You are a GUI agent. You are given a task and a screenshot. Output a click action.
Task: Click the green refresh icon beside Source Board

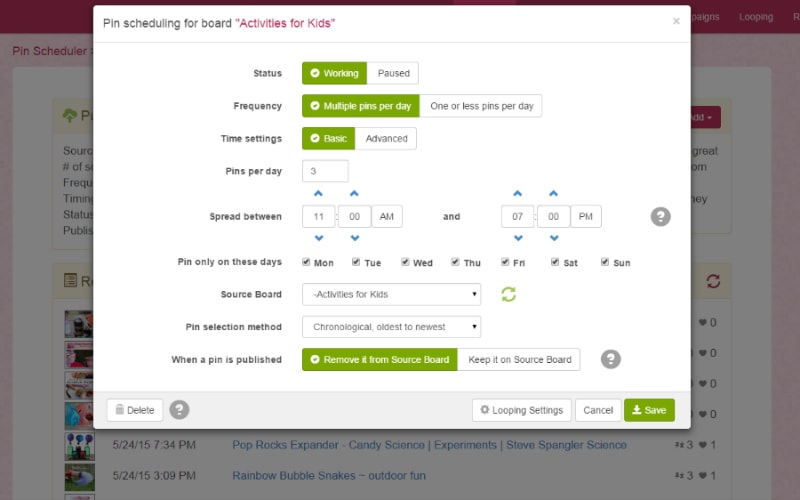click(509, 294)
